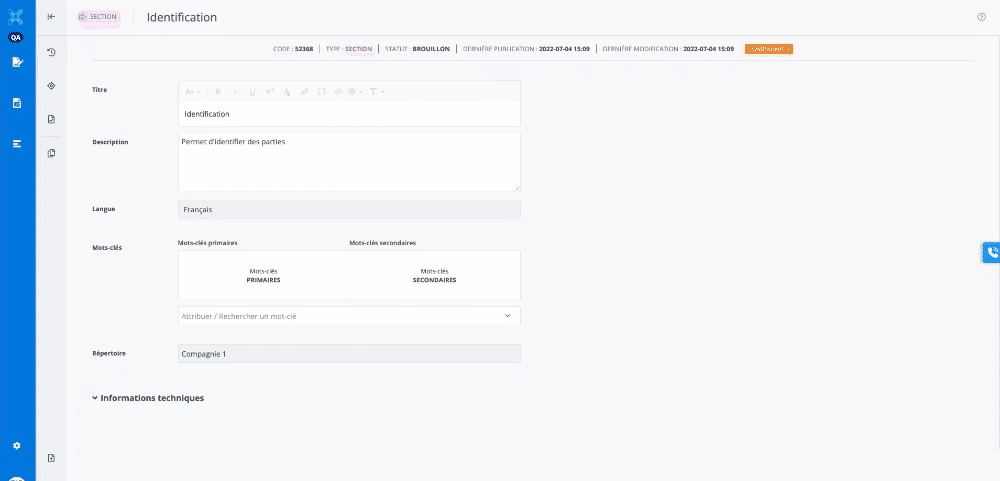Click the SECTION badge next to the title
This screenshot has width=1000, height=481.
point(98,17)
